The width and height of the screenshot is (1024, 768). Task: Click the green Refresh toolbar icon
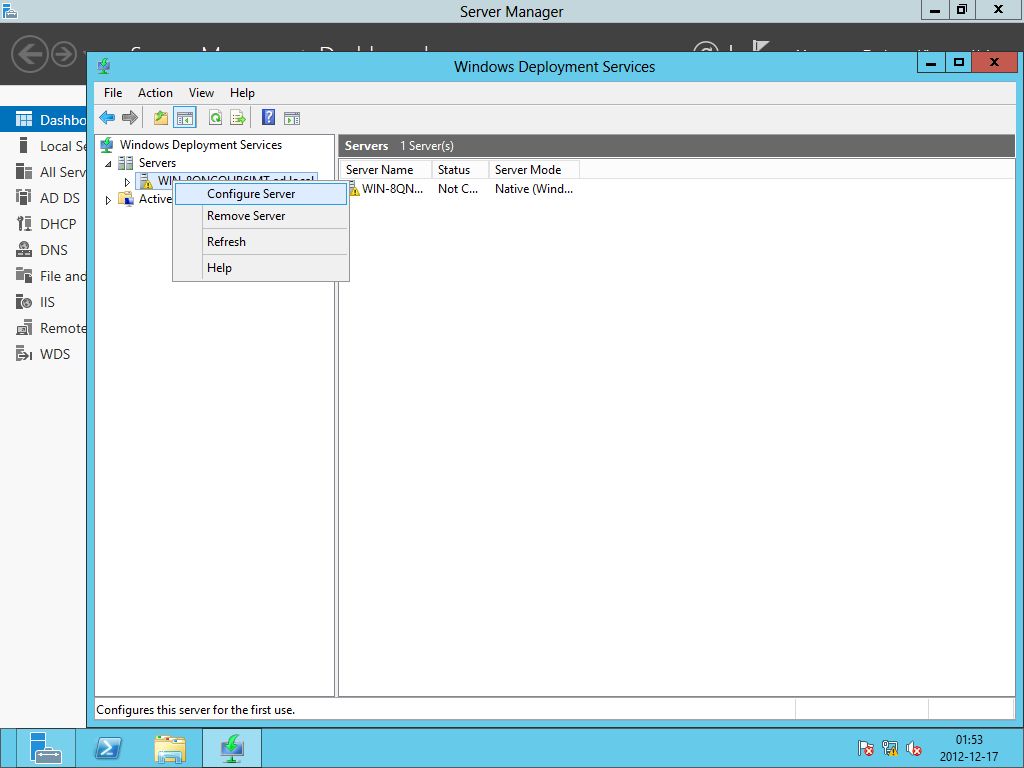(x=215, y=118)
